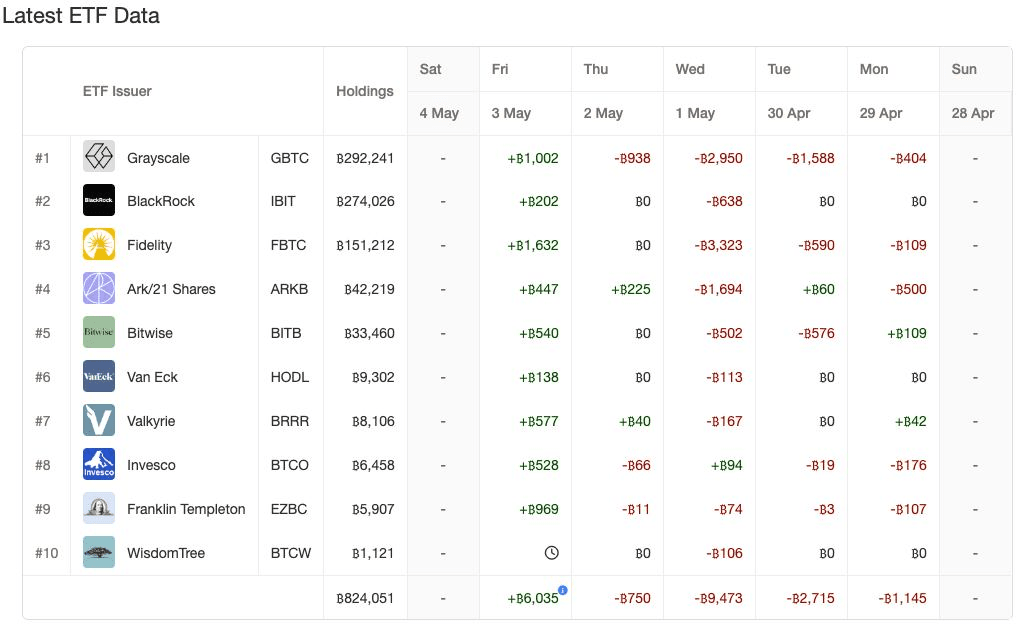This screenshot has height=628, width=1027.
Task: Click the pending clock icon for WisdomTree
Action: click(551, 553)
